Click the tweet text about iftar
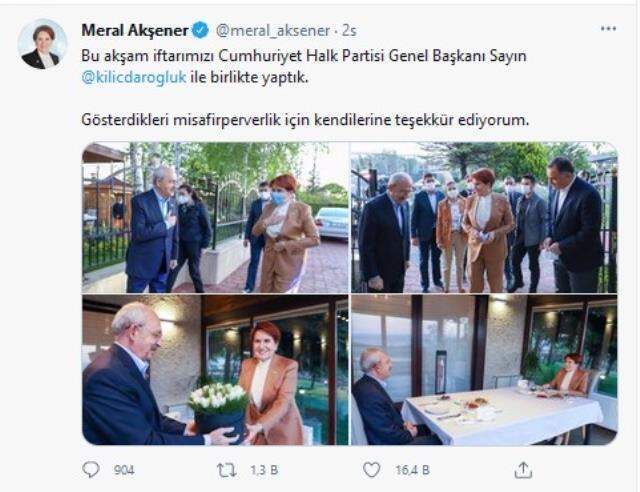640x492 pixels. click(304, 66)
